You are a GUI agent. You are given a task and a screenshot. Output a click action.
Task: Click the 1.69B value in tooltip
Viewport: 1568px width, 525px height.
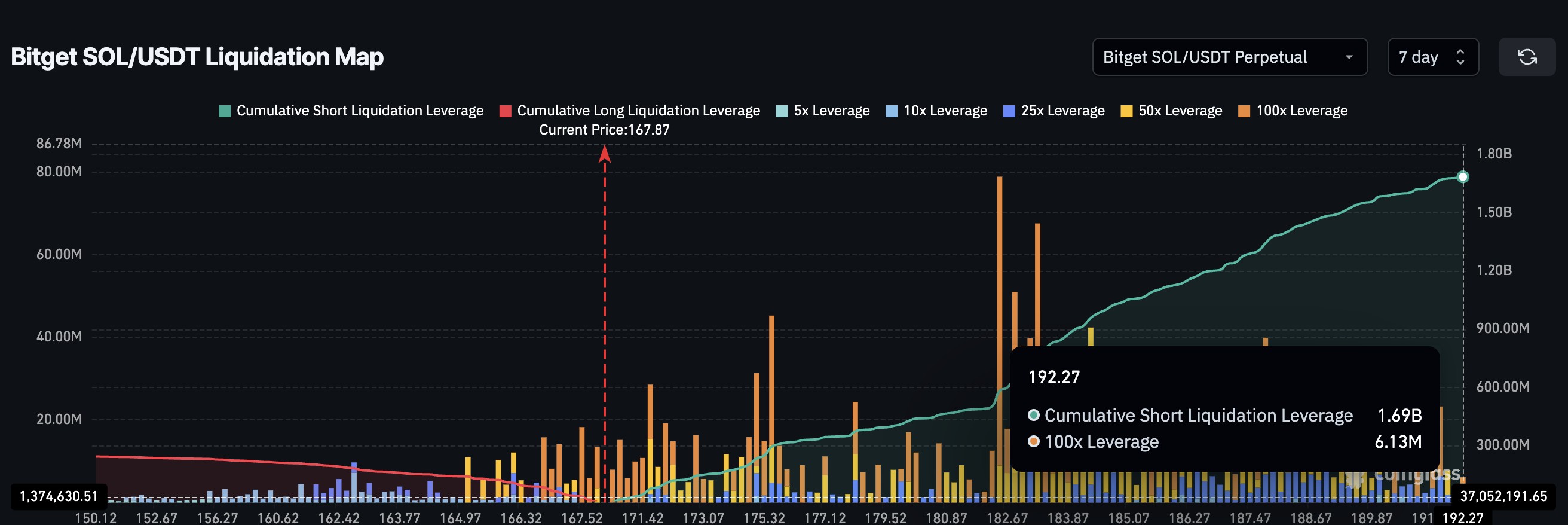(x=1399, y=416)
